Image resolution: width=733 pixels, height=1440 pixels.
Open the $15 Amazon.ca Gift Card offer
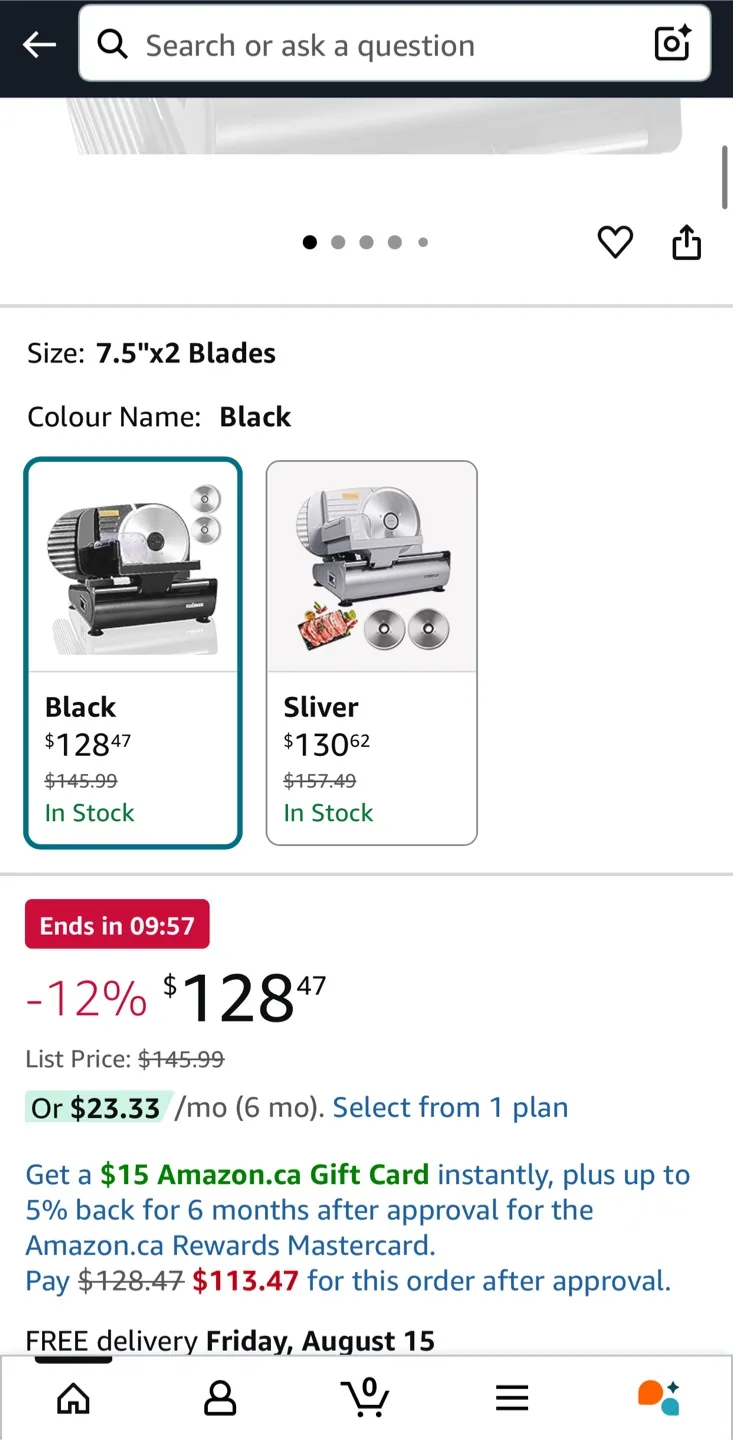(263, 1174)
